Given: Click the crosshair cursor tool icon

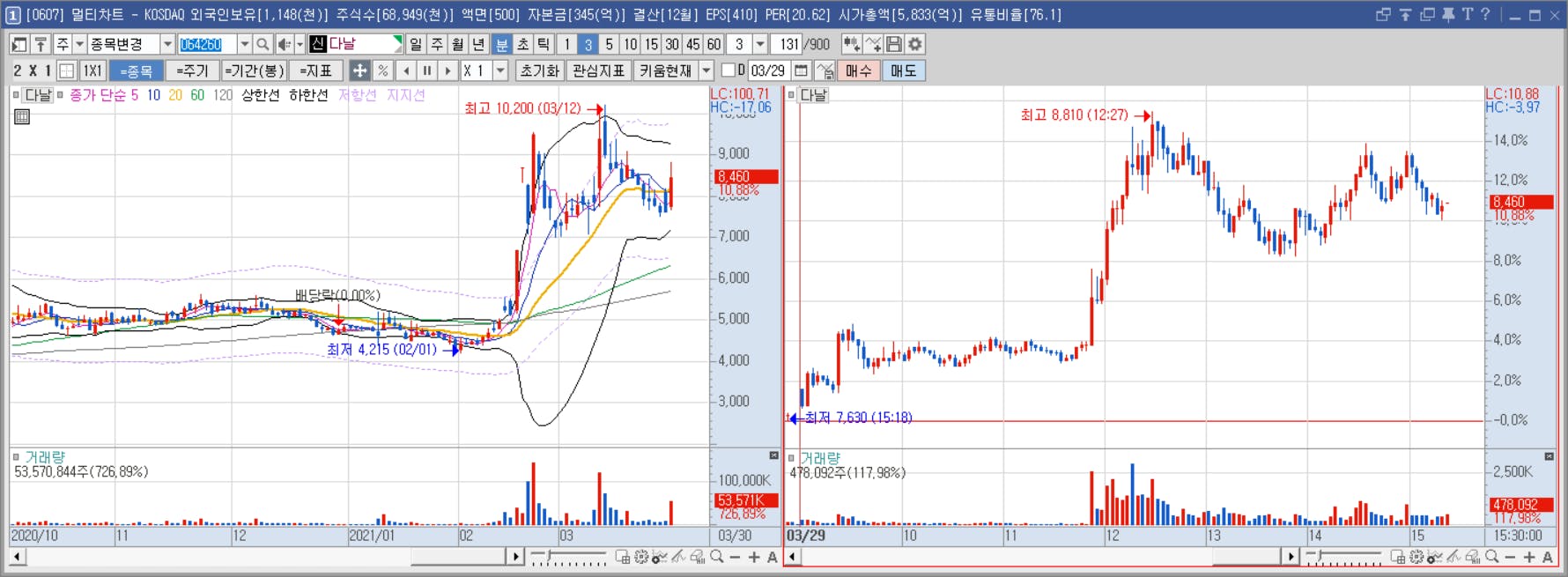Looking at the screenshot, I should pyautogui.click(x=359, y=70).
